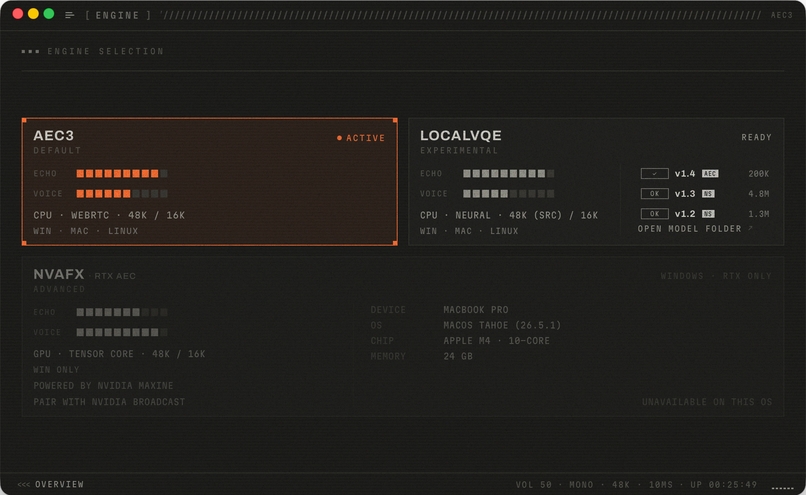Click "PAIR WITH NVIDIA BROADCAST" text
Viewport: 806px width, 495px height.
click(x=109, y=402)
